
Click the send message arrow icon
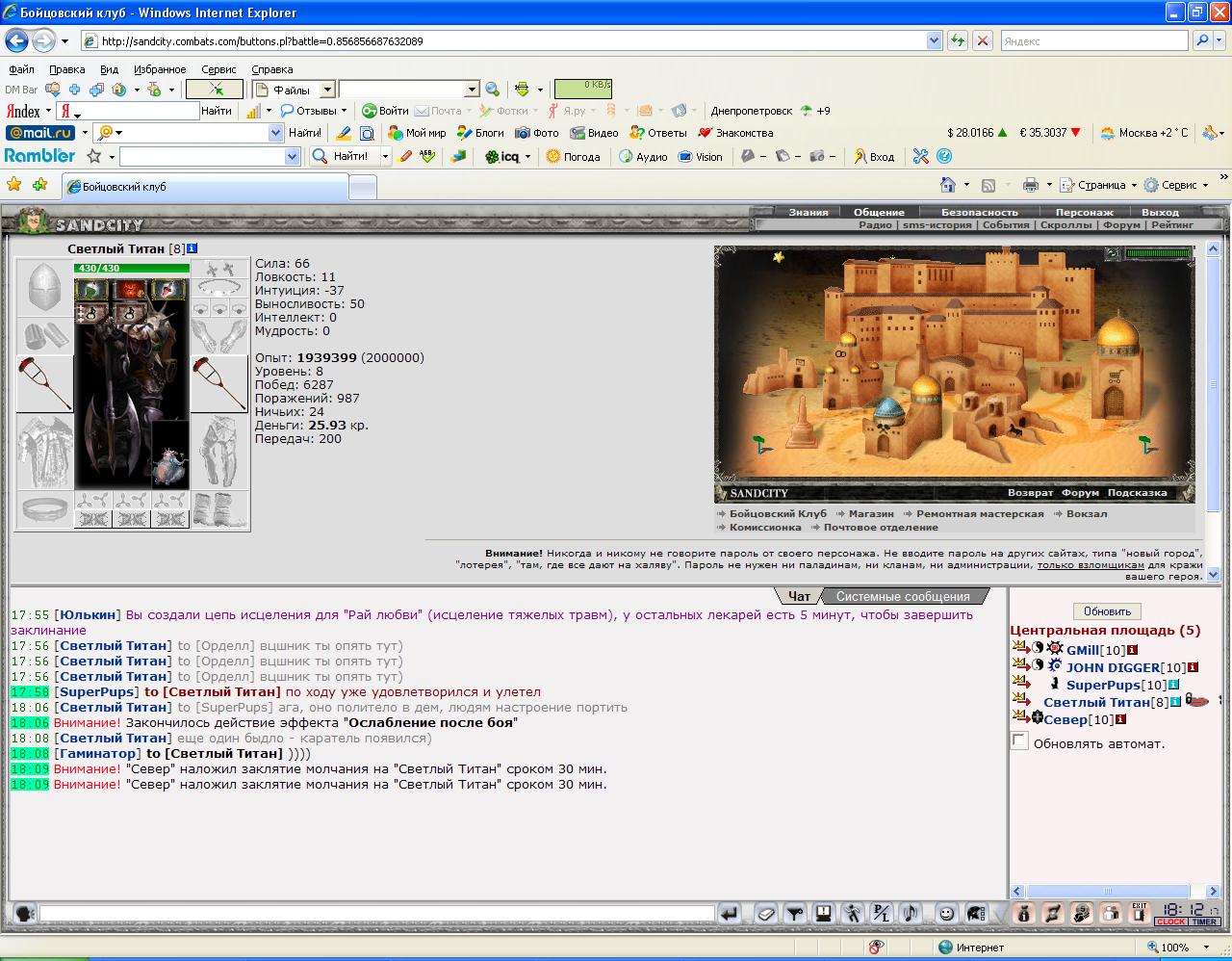(730, 913)
